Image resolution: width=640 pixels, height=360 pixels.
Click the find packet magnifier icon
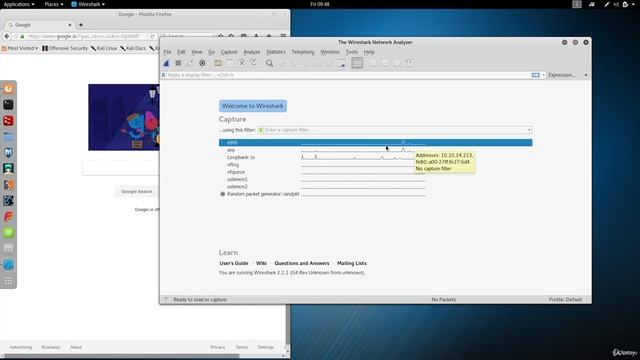click(269, 63)
